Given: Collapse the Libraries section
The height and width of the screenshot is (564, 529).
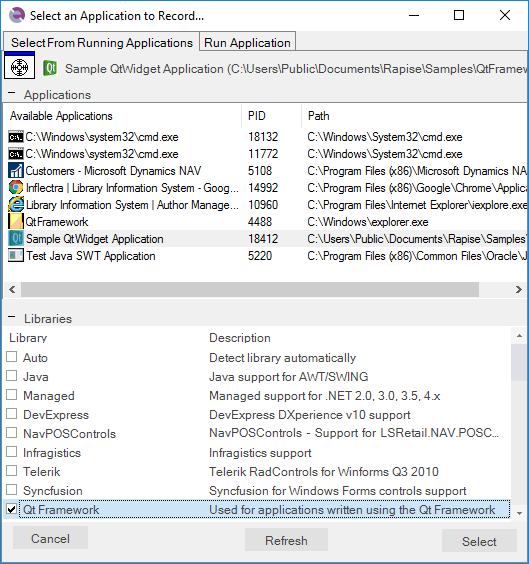Looking at the screenshot, I should coord(12,317).
